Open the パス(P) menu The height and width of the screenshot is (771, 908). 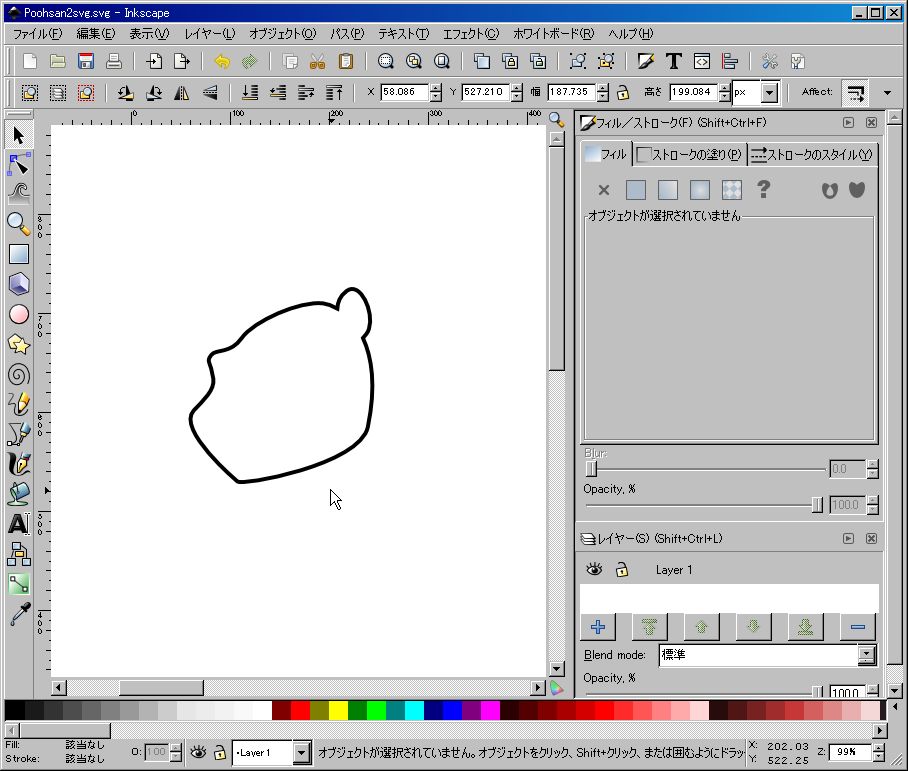pos(347,34)
